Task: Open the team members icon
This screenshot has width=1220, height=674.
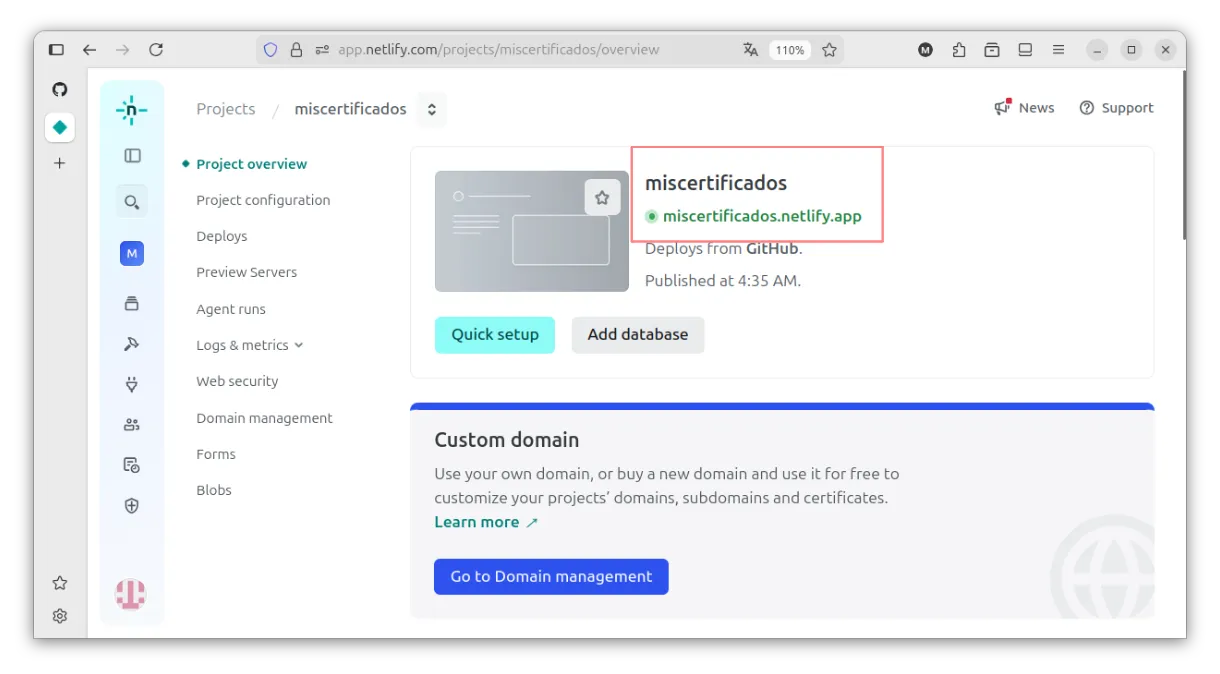Action: click(x=131, y=424)
